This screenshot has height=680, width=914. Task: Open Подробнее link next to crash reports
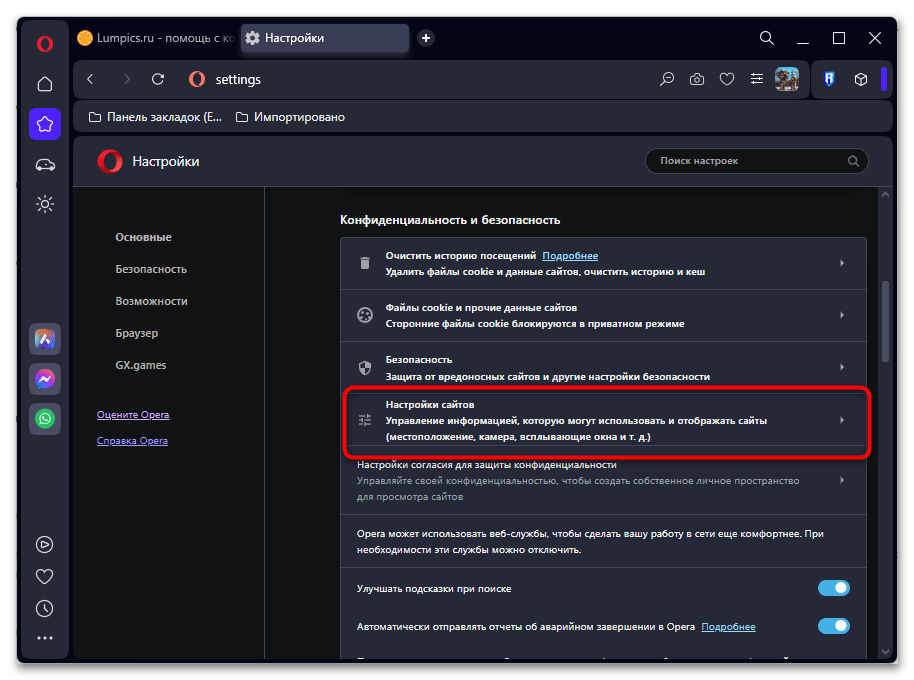coord(728,627)
